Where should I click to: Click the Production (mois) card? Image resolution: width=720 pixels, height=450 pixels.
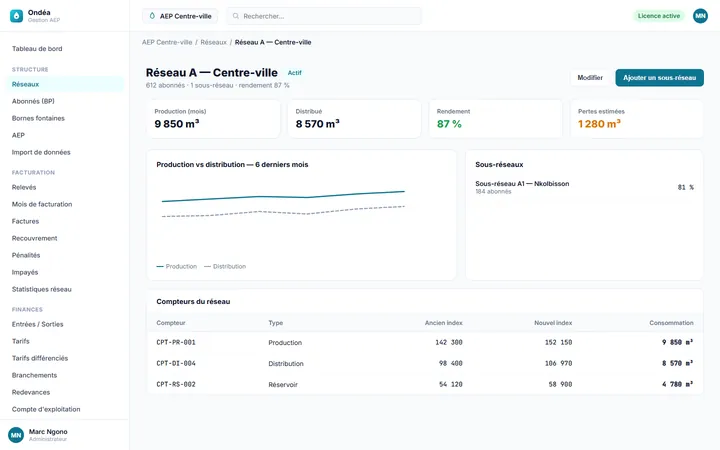(214, 119)
